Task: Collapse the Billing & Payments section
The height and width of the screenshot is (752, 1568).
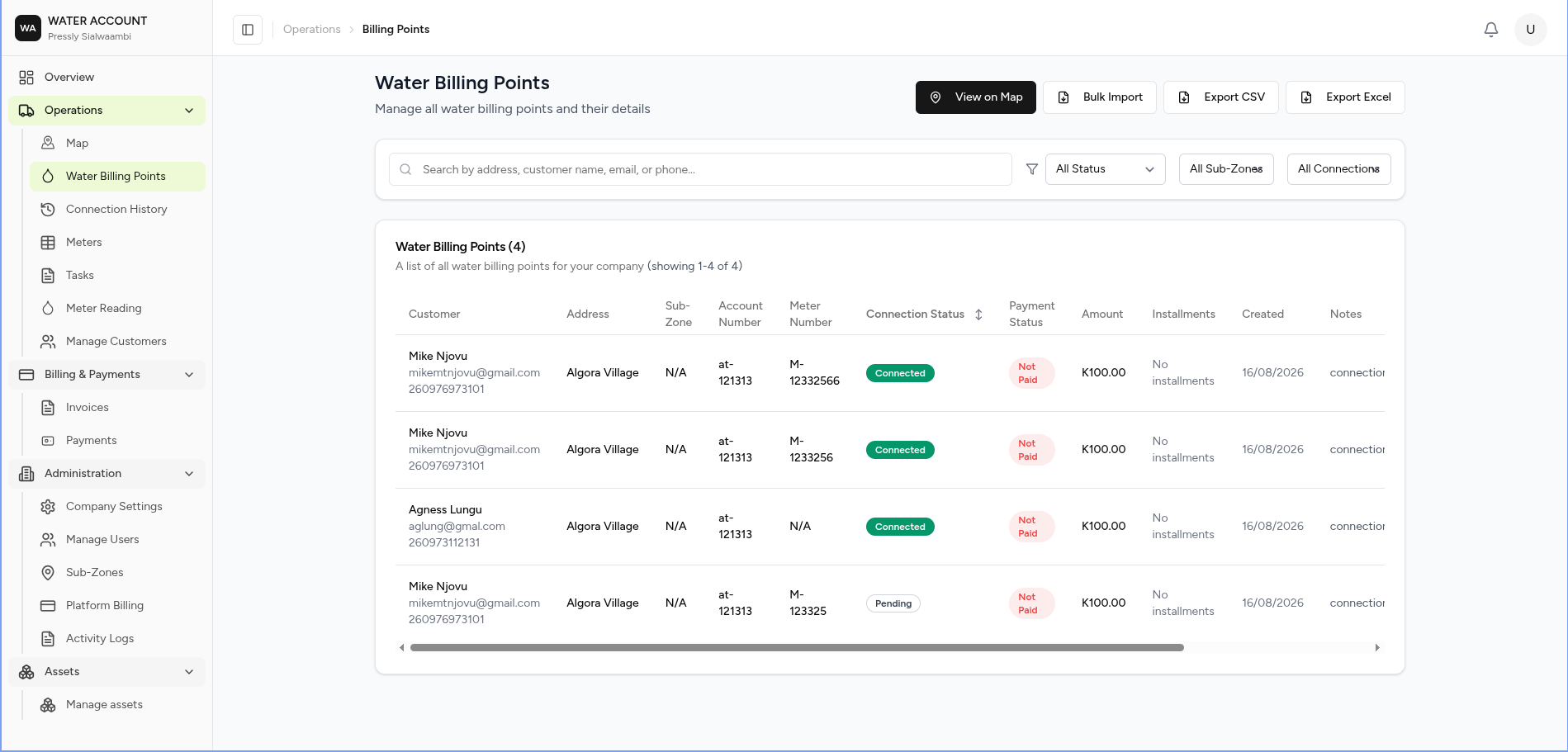Action: coord(107,375)
